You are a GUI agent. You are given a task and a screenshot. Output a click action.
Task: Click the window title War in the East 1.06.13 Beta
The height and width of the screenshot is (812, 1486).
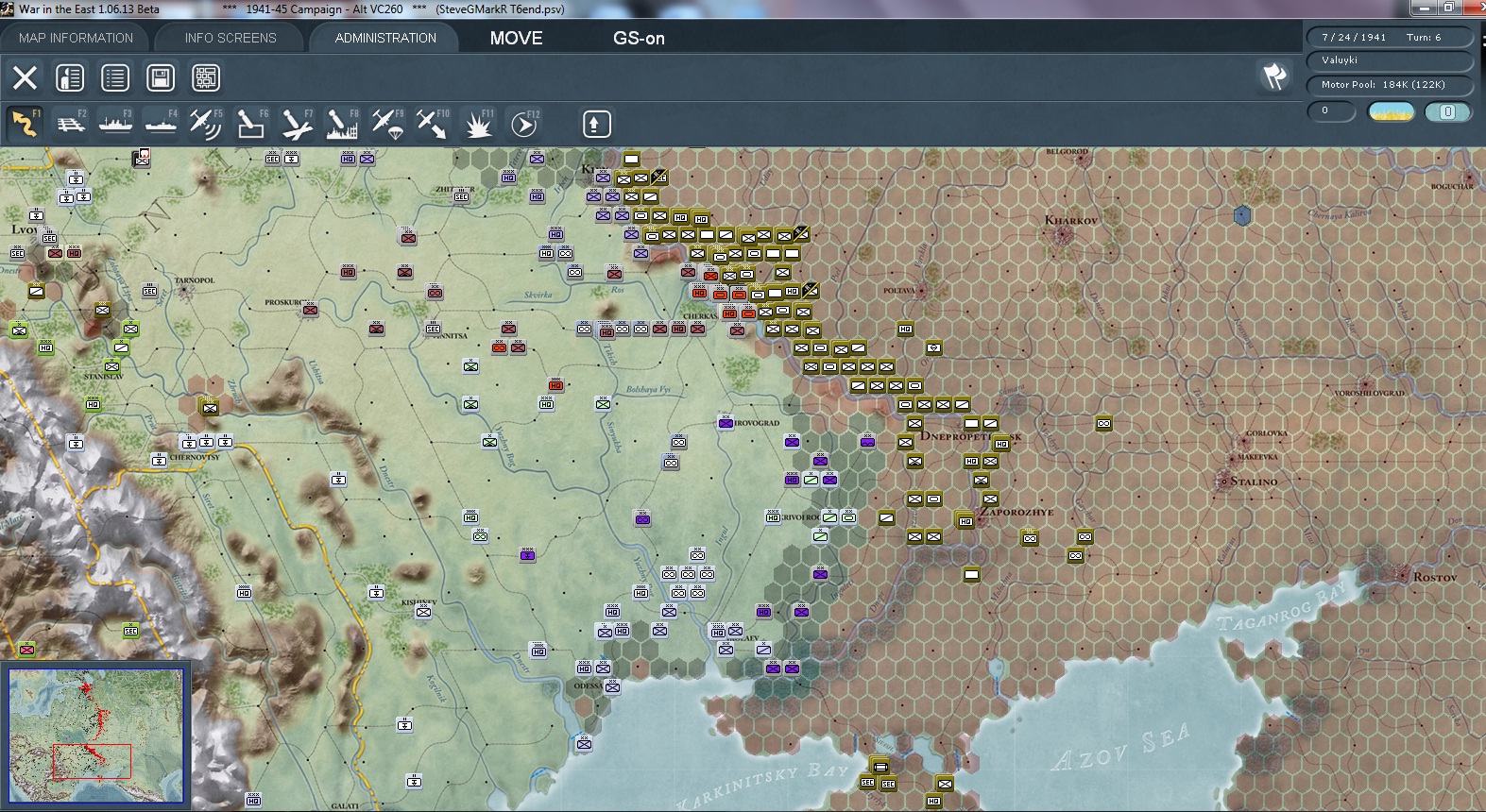(x=89, y=9)
